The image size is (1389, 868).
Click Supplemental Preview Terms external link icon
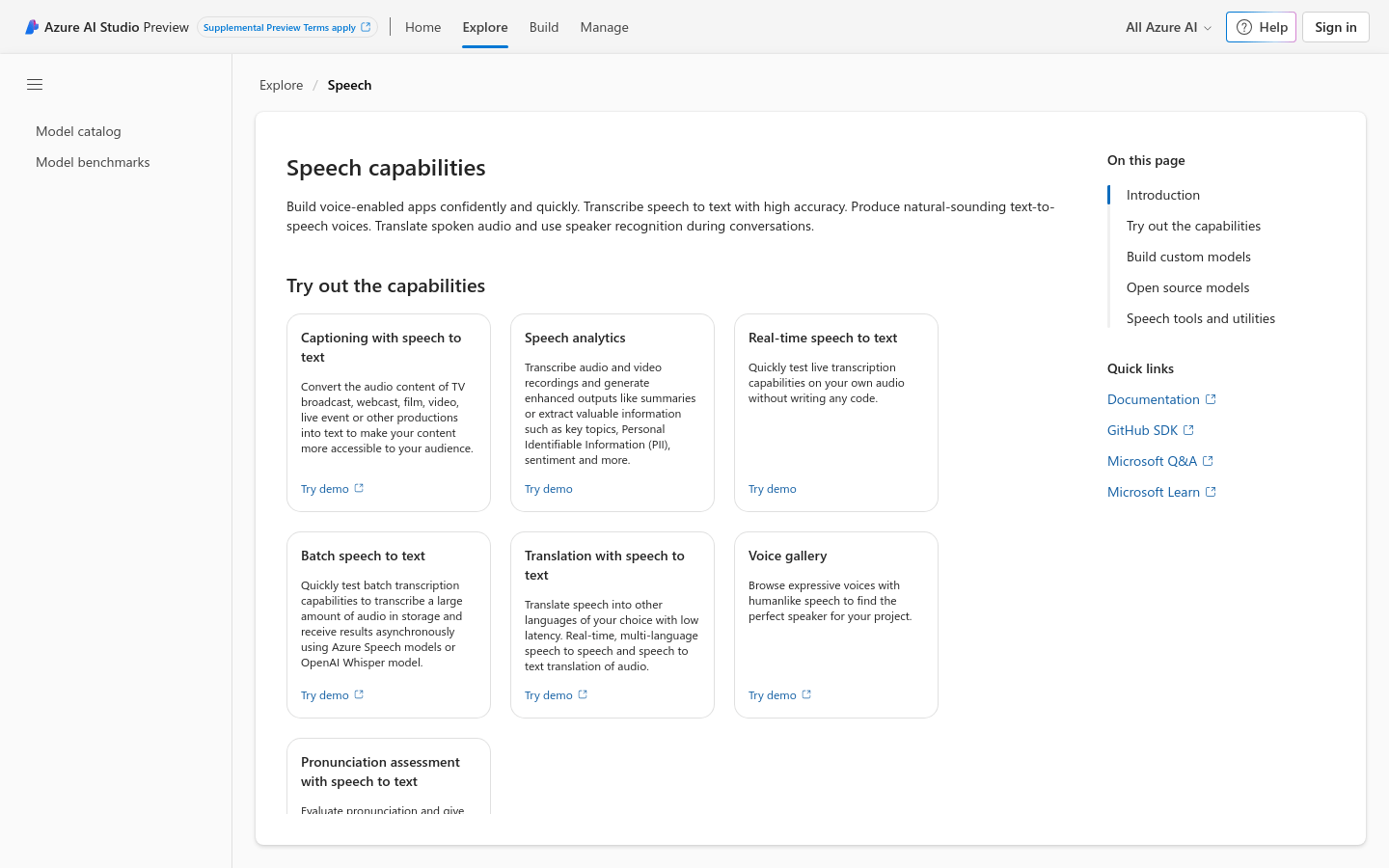[x=366, y=27]
